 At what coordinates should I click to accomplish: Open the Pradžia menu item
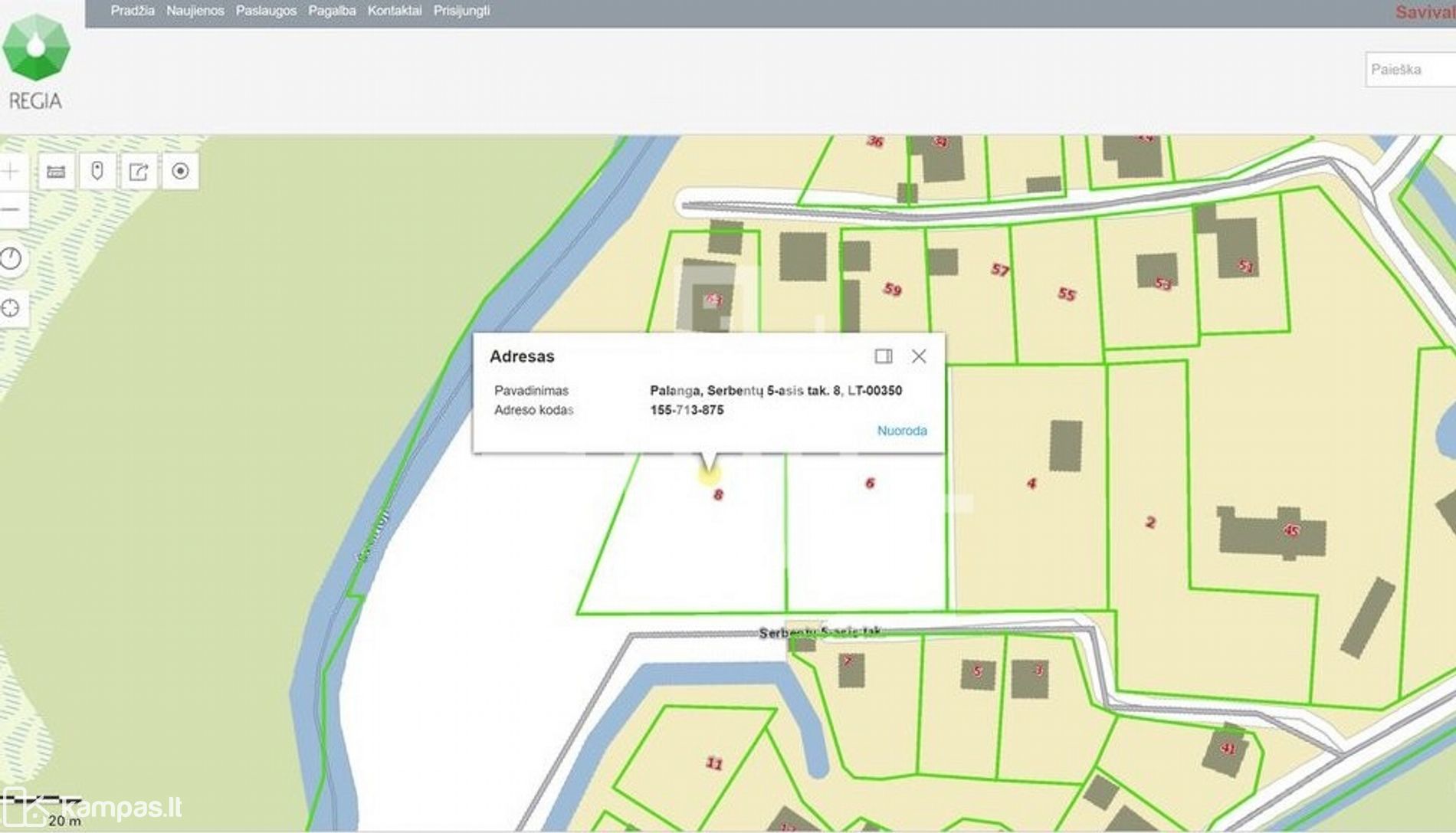click(x=133, y=11)
